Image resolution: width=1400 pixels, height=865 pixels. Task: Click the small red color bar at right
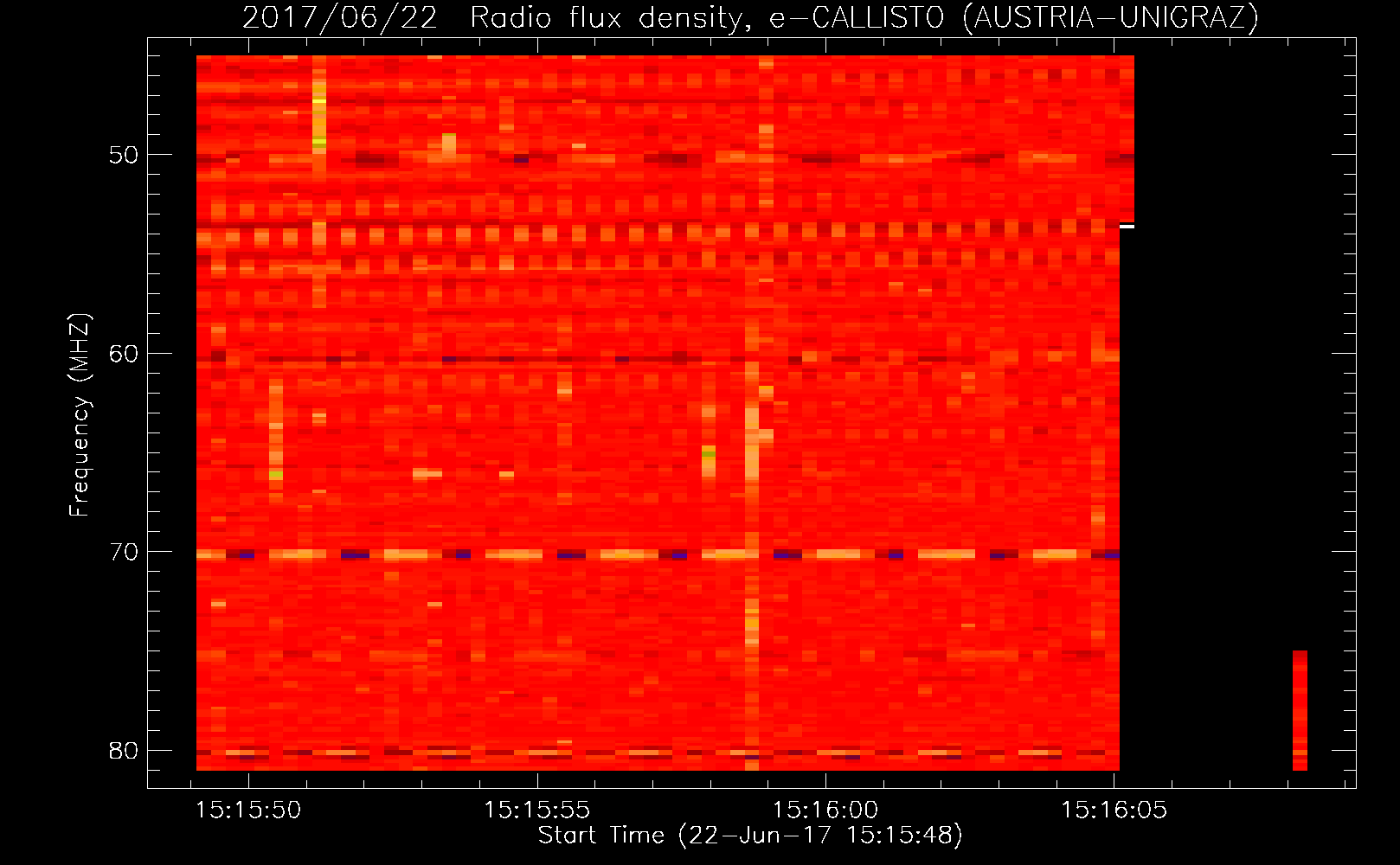[1300, 710]
